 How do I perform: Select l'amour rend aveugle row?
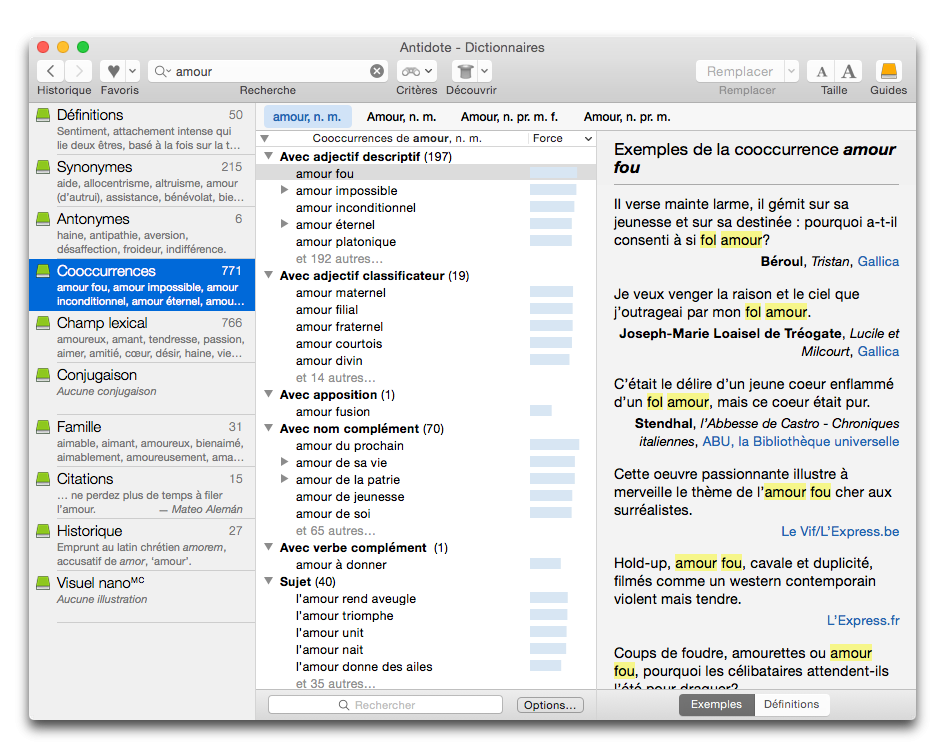coord(356,599)
